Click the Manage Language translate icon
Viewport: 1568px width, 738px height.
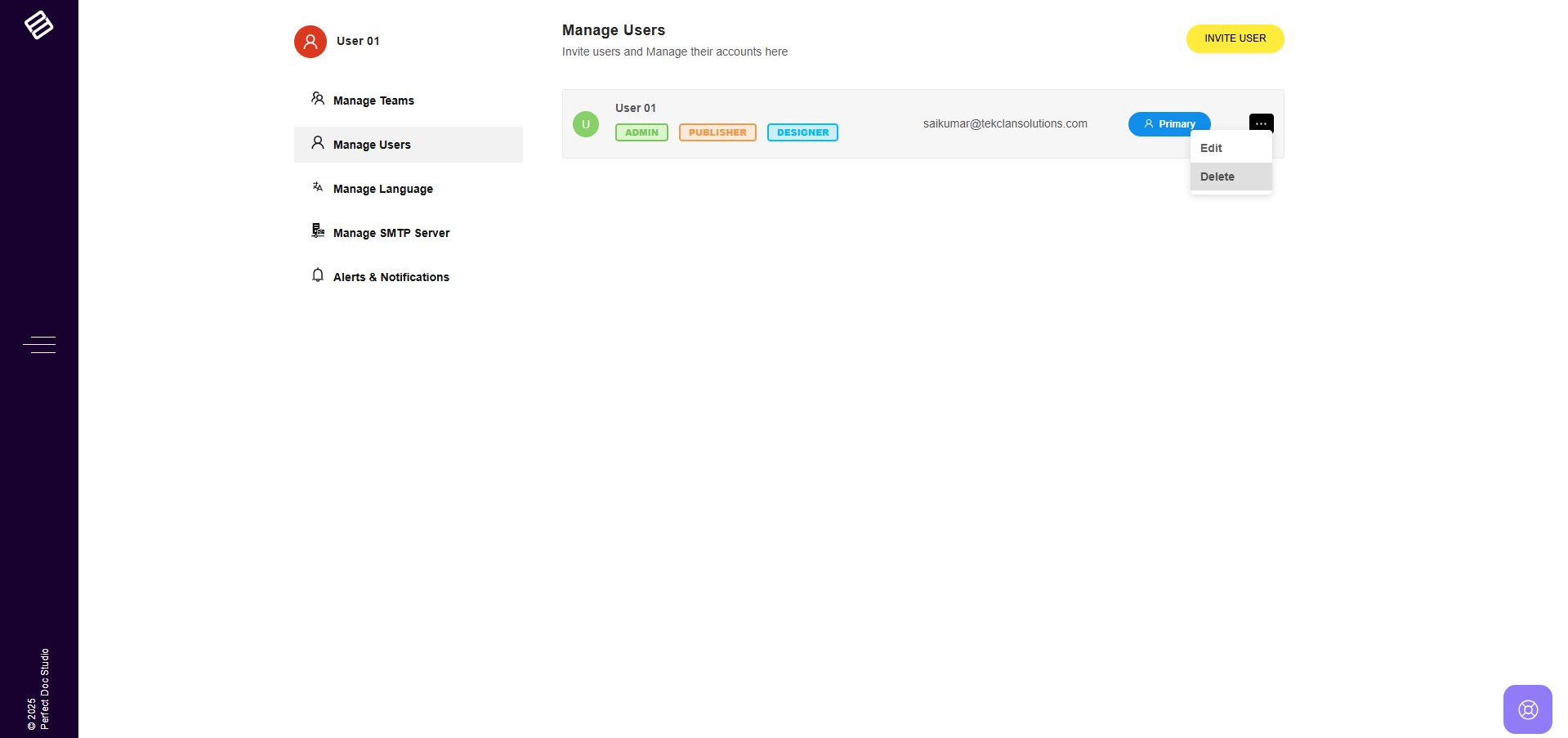coord(318,187)
